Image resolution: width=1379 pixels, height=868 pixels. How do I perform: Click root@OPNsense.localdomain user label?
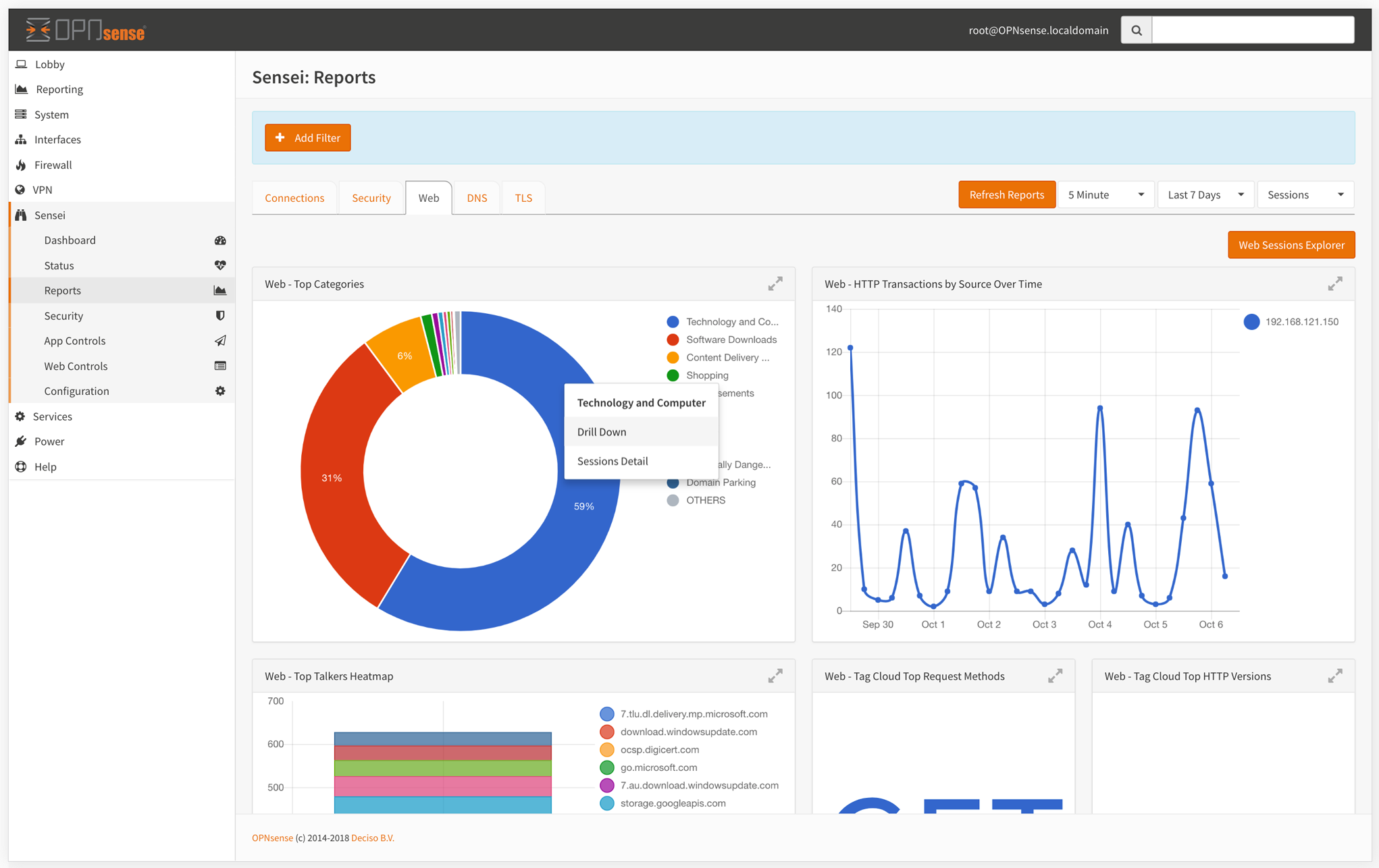click(1039, 30)
